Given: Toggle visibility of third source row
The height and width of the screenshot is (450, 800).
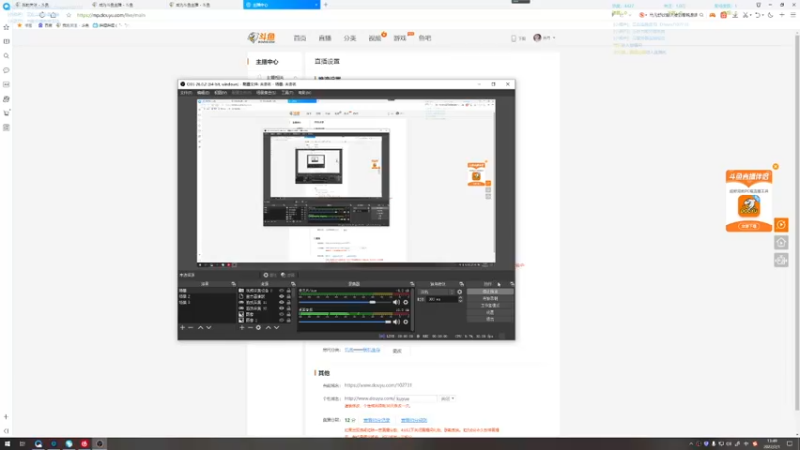Looking at the screenshot, I should [x=281, y=303].
